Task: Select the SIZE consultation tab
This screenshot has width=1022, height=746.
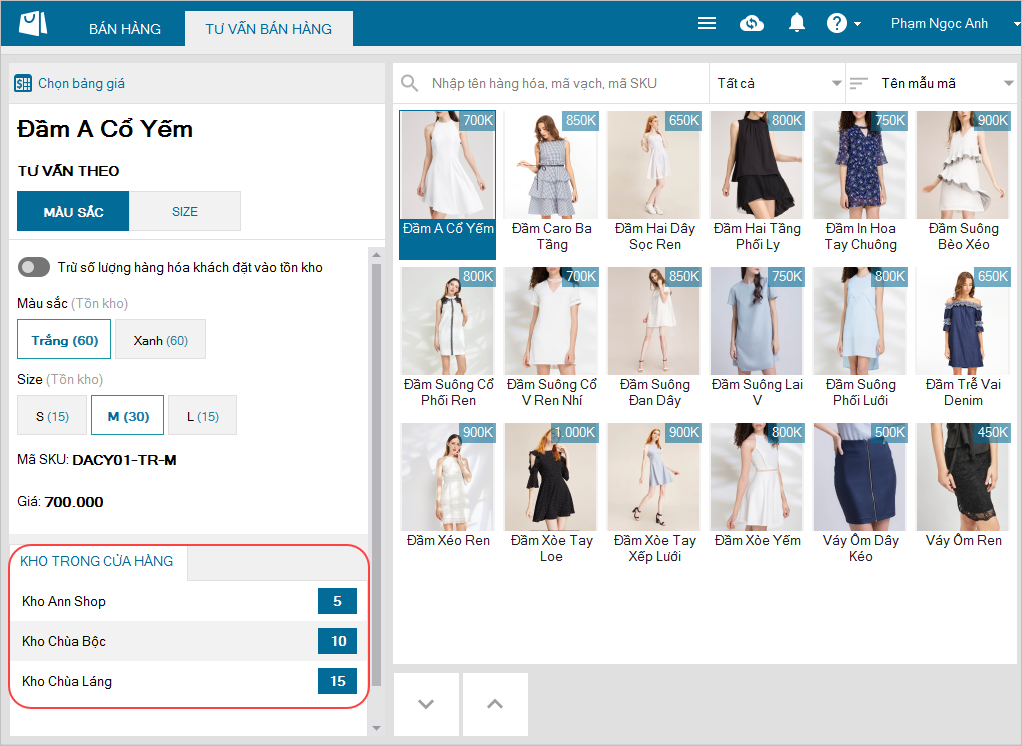Action: pos(185,211)
